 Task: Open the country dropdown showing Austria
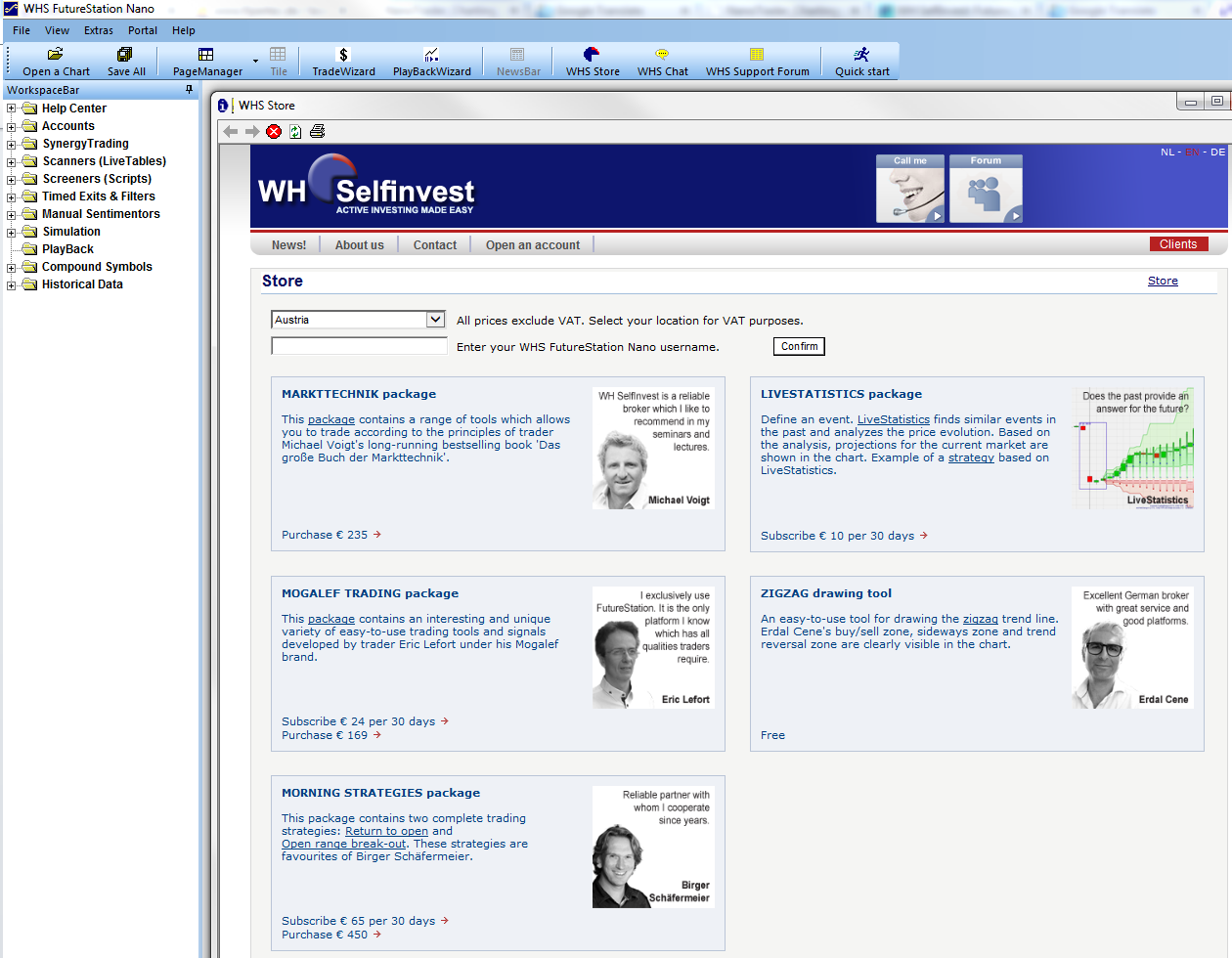pos(435,320)
